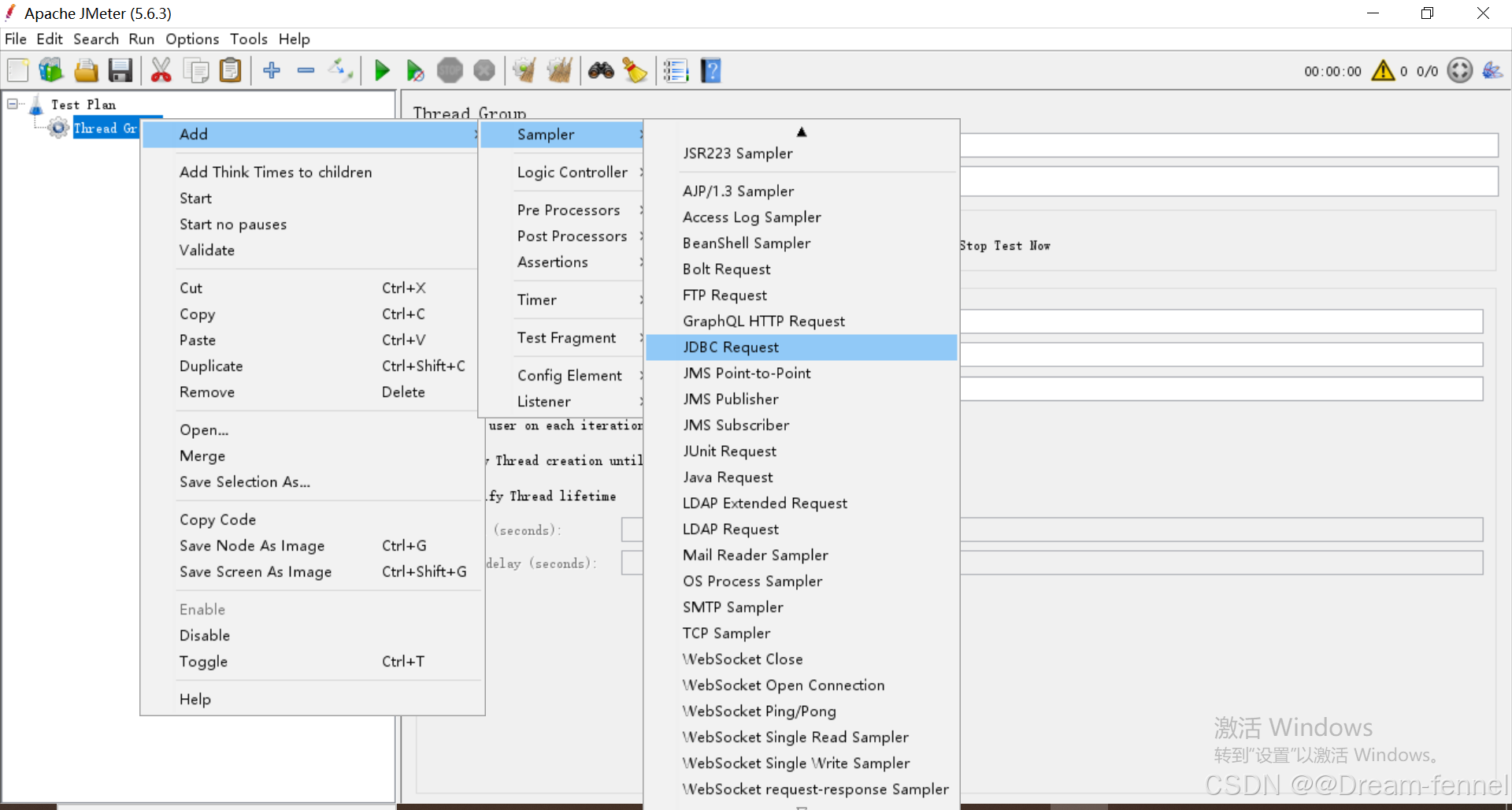The image size is (1512, 810).
Task: Click the Reset search icon
Action: (635, 71)
